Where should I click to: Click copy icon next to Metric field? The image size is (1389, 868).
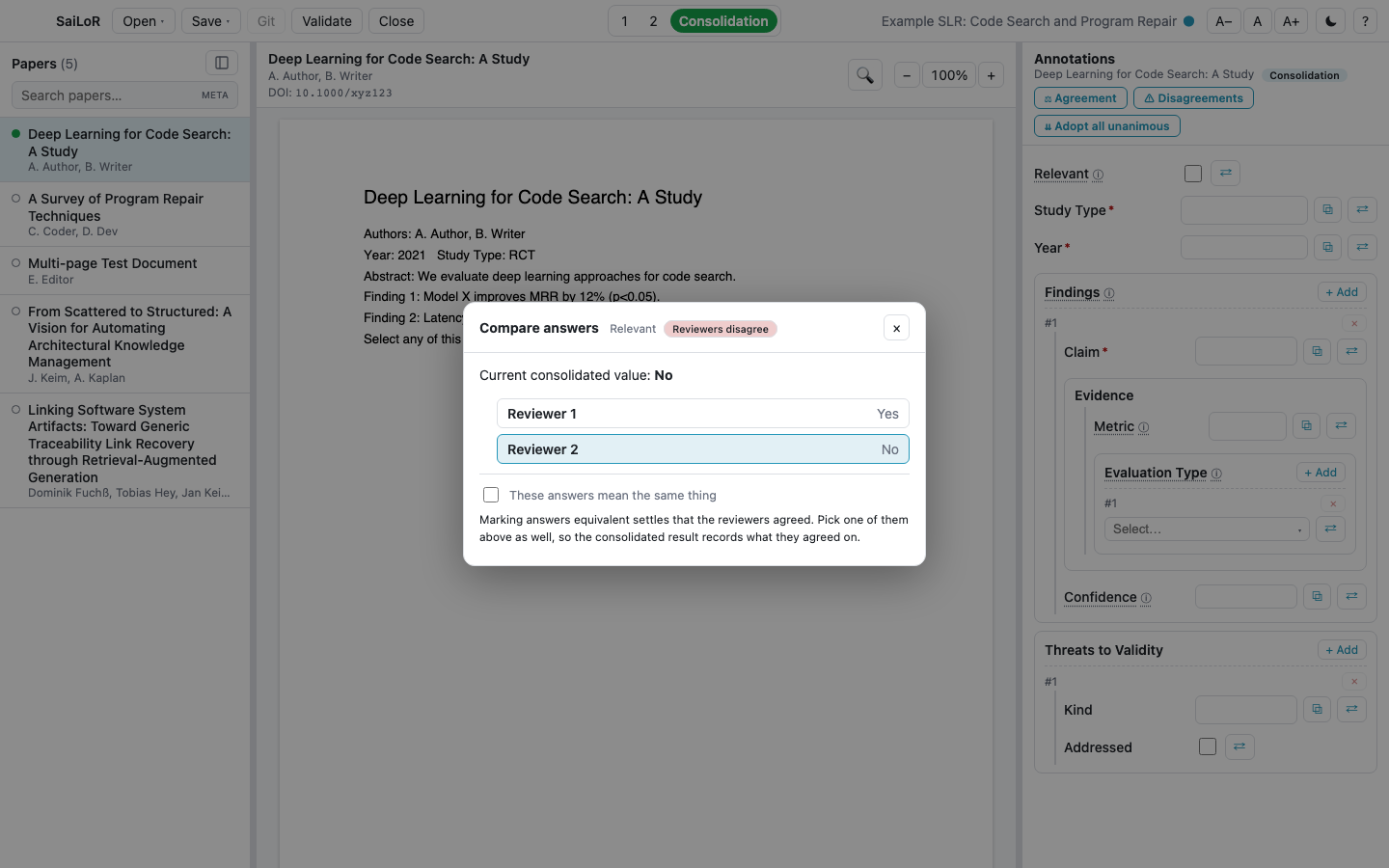1306,425
